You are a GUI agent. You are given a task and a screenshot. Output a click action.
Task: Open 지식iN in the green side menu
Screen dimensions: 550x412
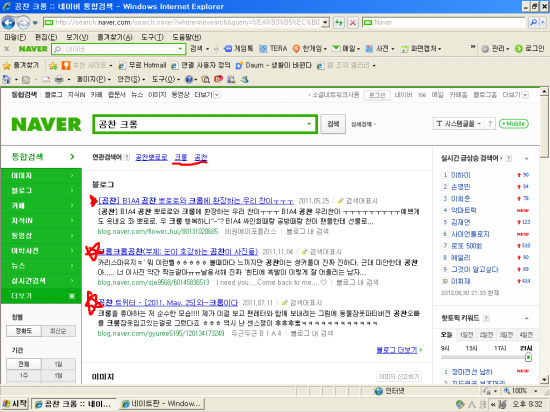click(x=41, y=221)
